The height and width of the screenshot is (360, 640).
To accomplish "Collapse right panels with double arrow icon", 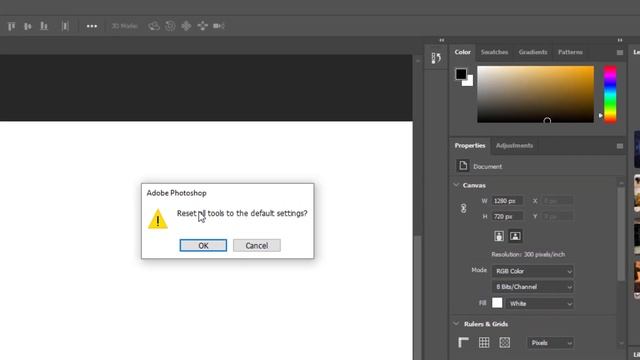I will [620, 40].
